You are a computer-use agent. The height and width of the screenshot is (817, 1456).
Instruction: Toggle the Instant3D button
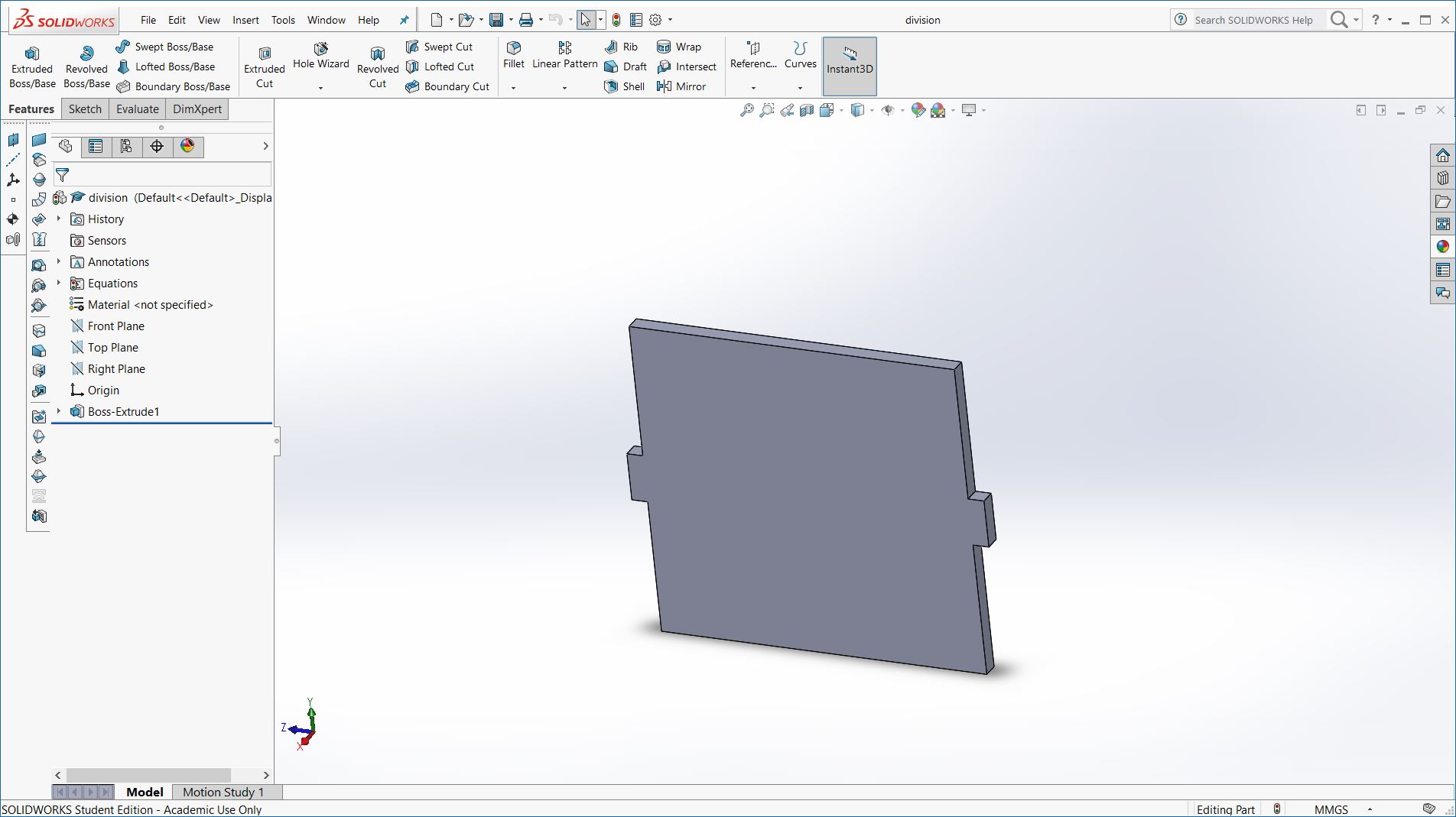[x=850, y=66]
